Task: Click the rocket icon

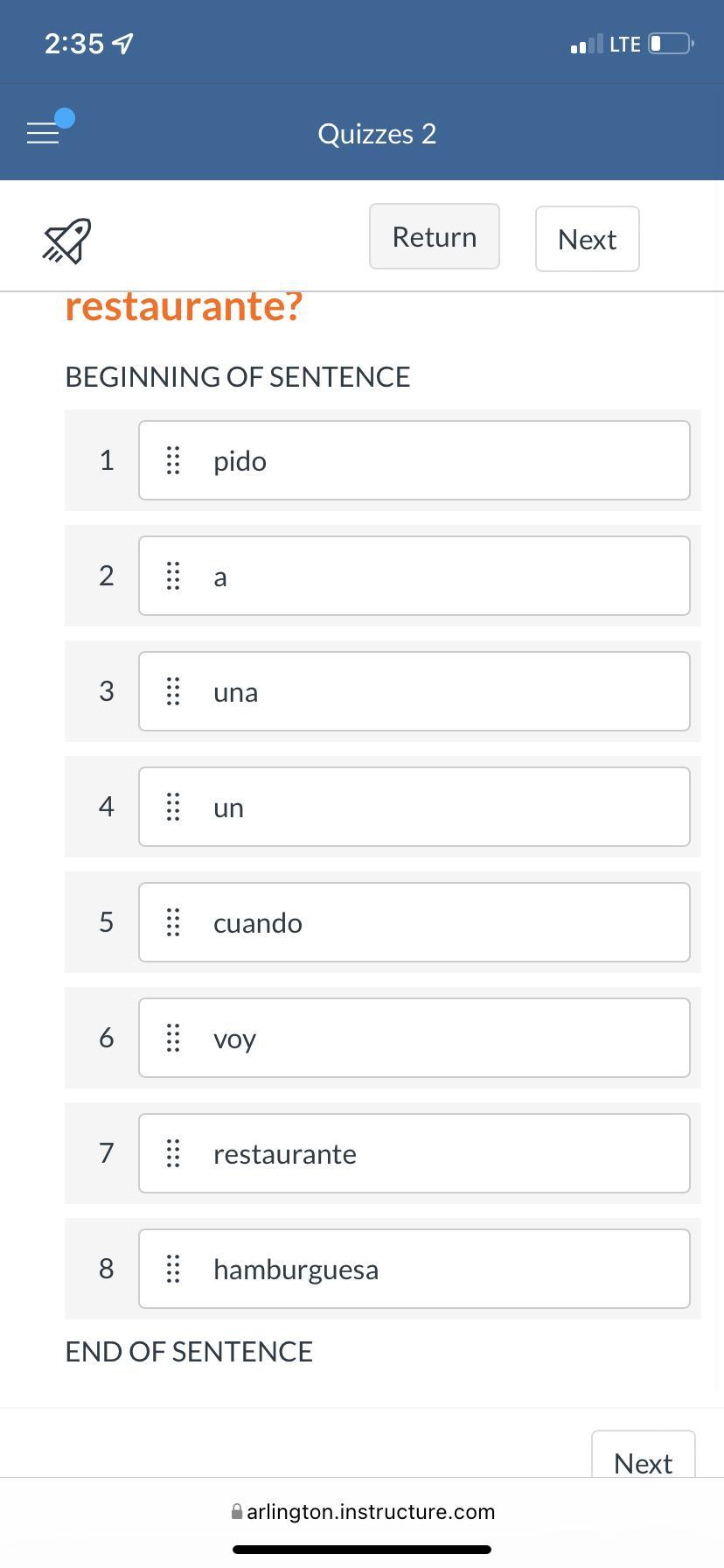Action: tap(66, 241)
